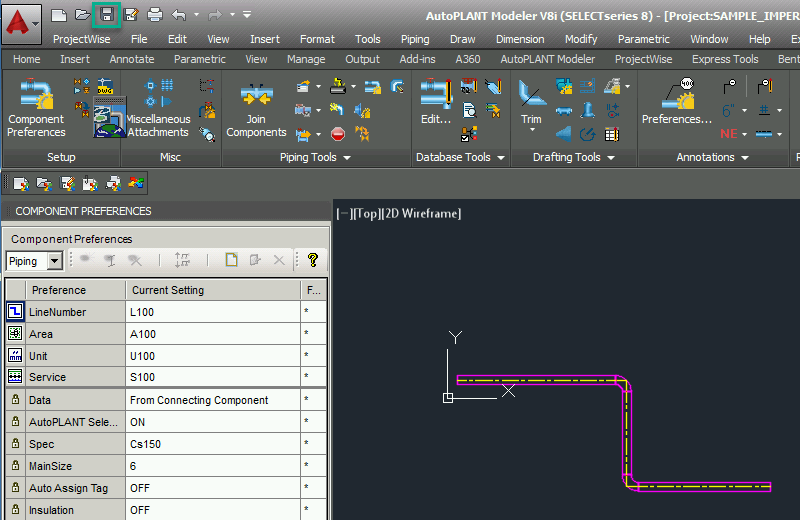Open the undo history dropdown arrow
This screenshot has width=800, height=520.
196,15
